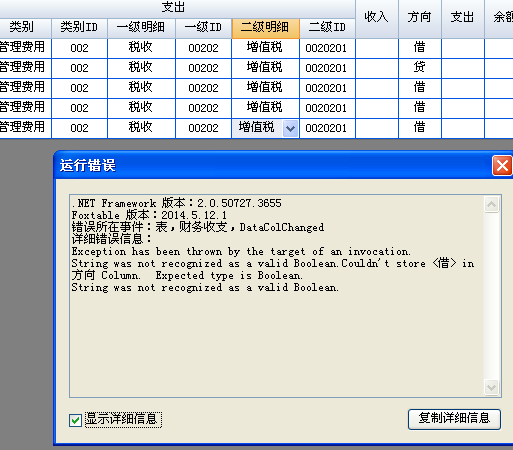Click scrollbar down arrow in error text
Viewport: 513px width, 450px height.
tap(491, 387)
